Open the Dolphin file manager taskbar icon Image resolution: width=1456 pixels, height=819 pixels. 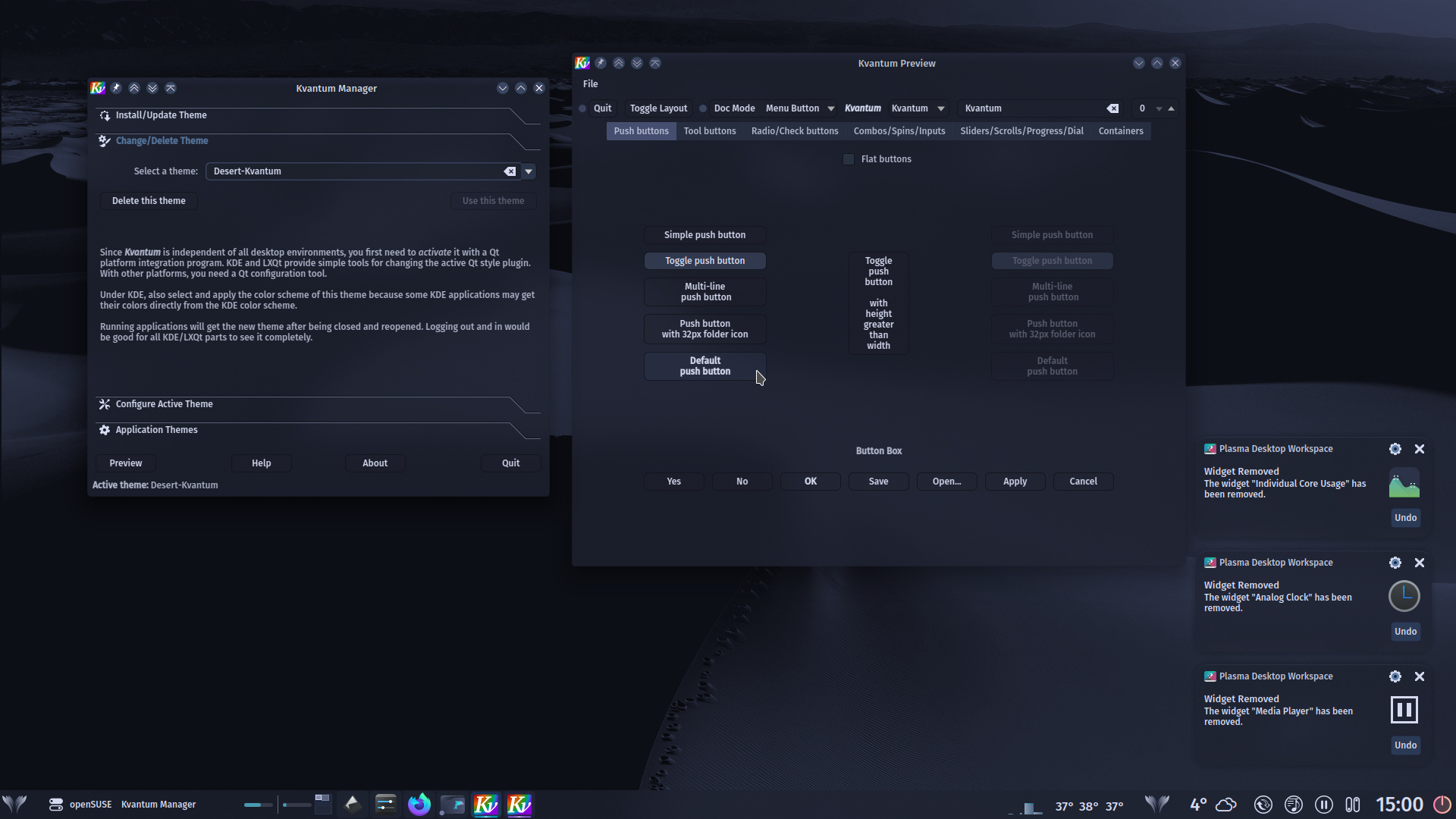click(453, 804)
